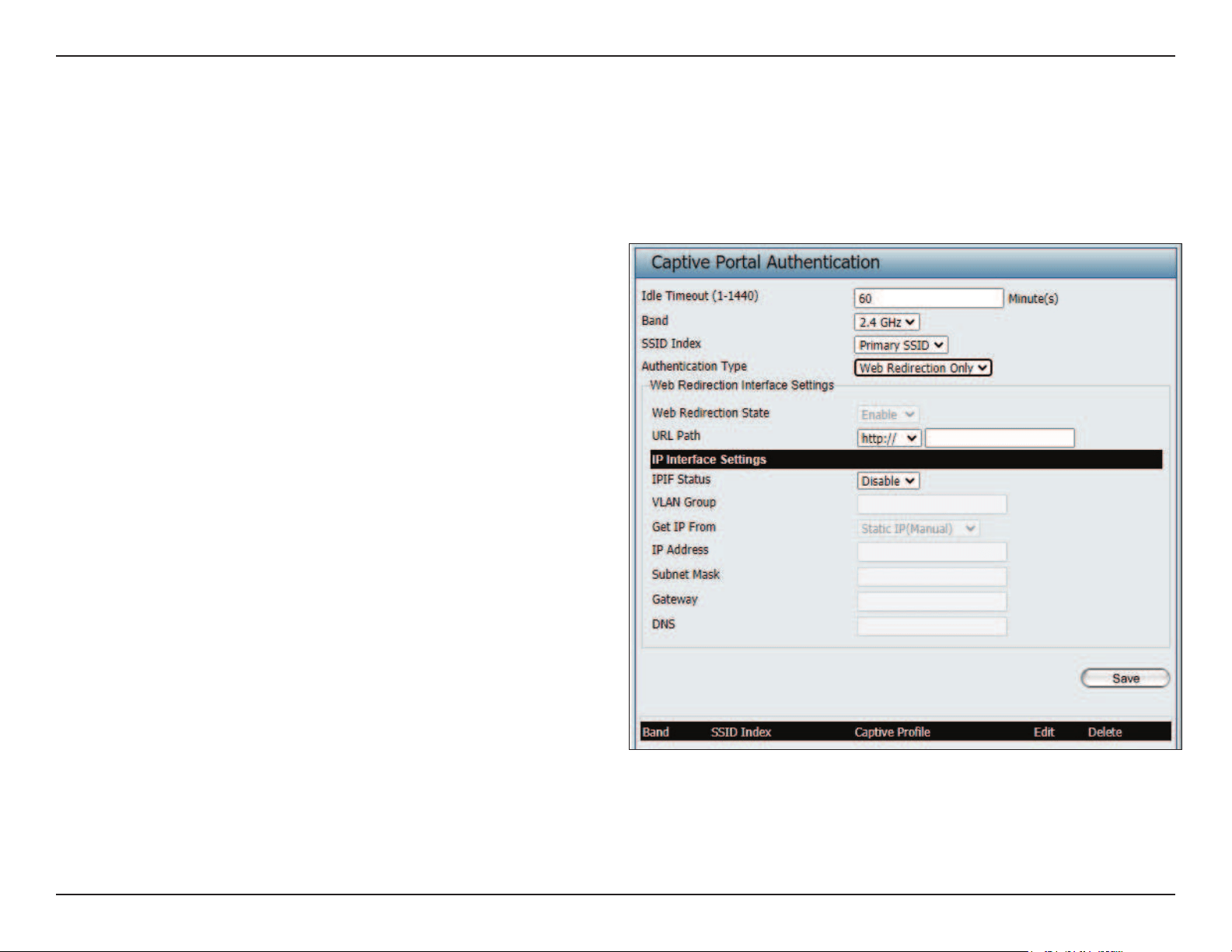The width and height of the screenshot is (1232, 952).
Task: Open the URL Path http:// protocol dropdown
Action: (x=889, y=438)
